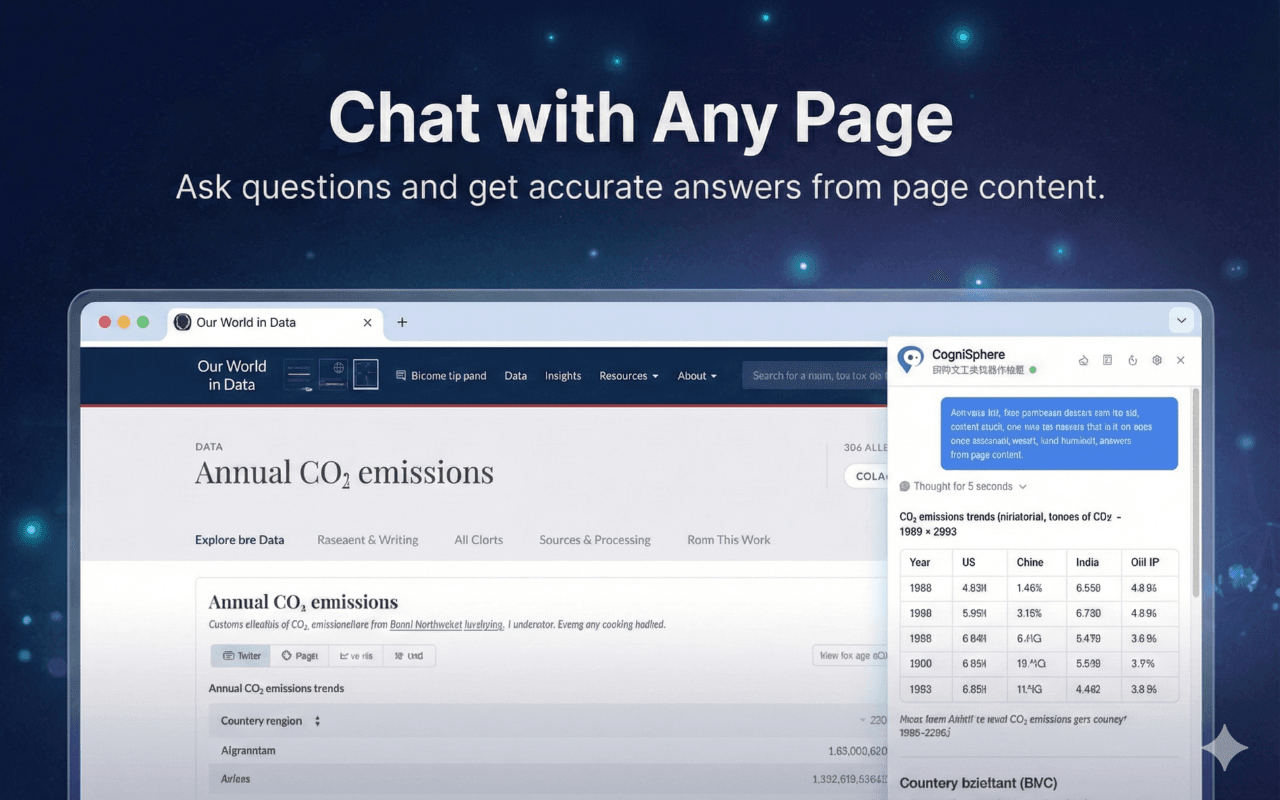The height and width of the screenshot is (800, 1280).
Task: Open the history clock icon in CogniSphere
Action: (x=1133, y=360)
